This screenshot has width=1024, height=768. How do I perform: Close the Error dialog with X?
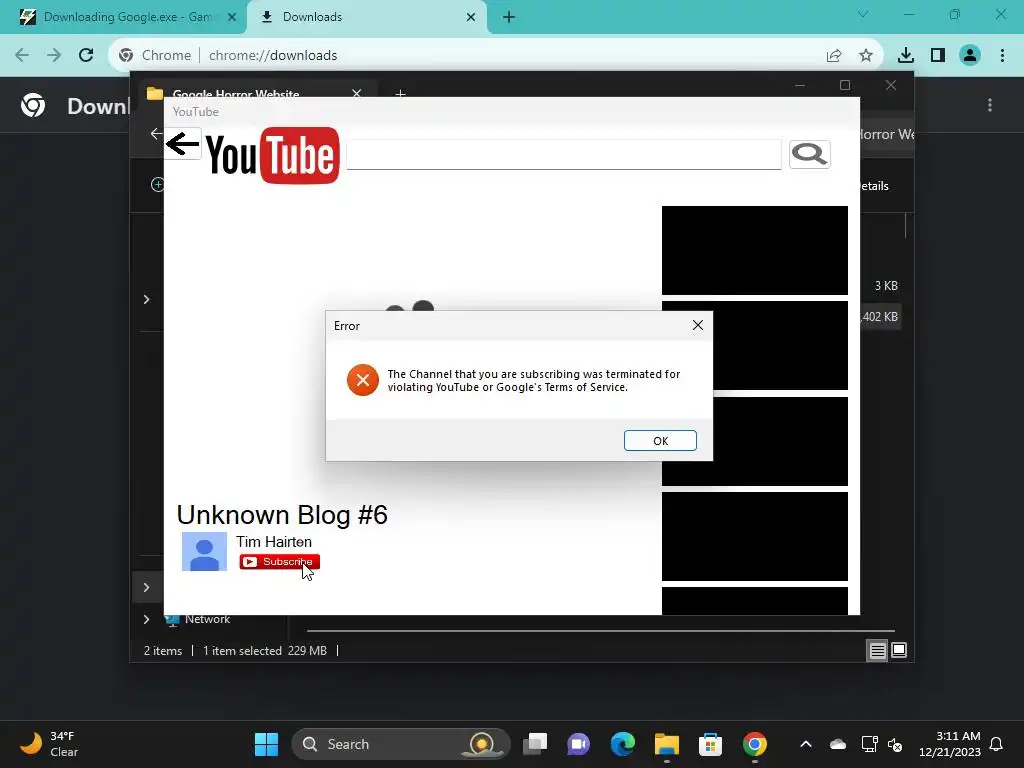(697, 325)
